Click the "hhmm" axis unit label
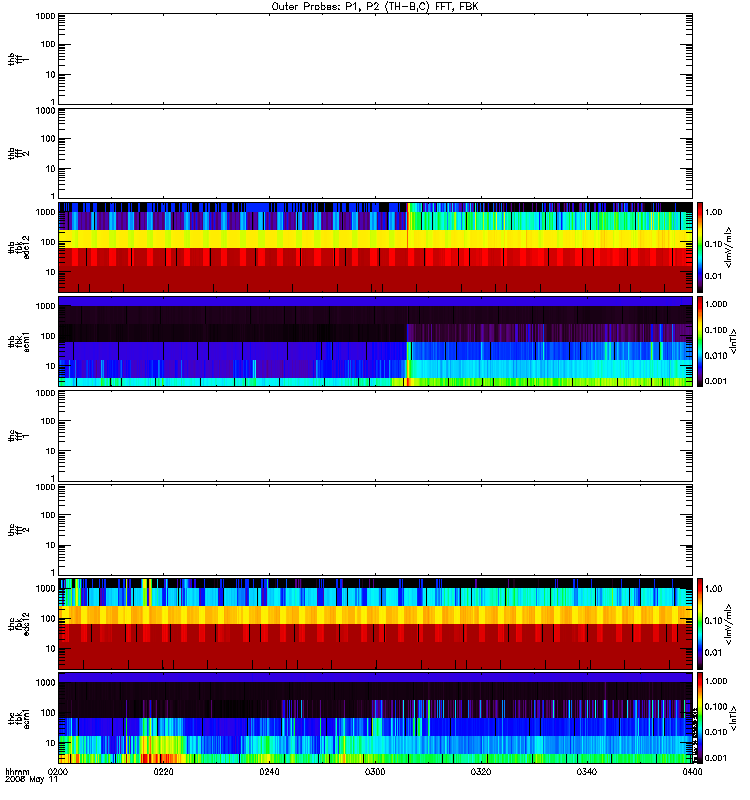 [17, 771]
